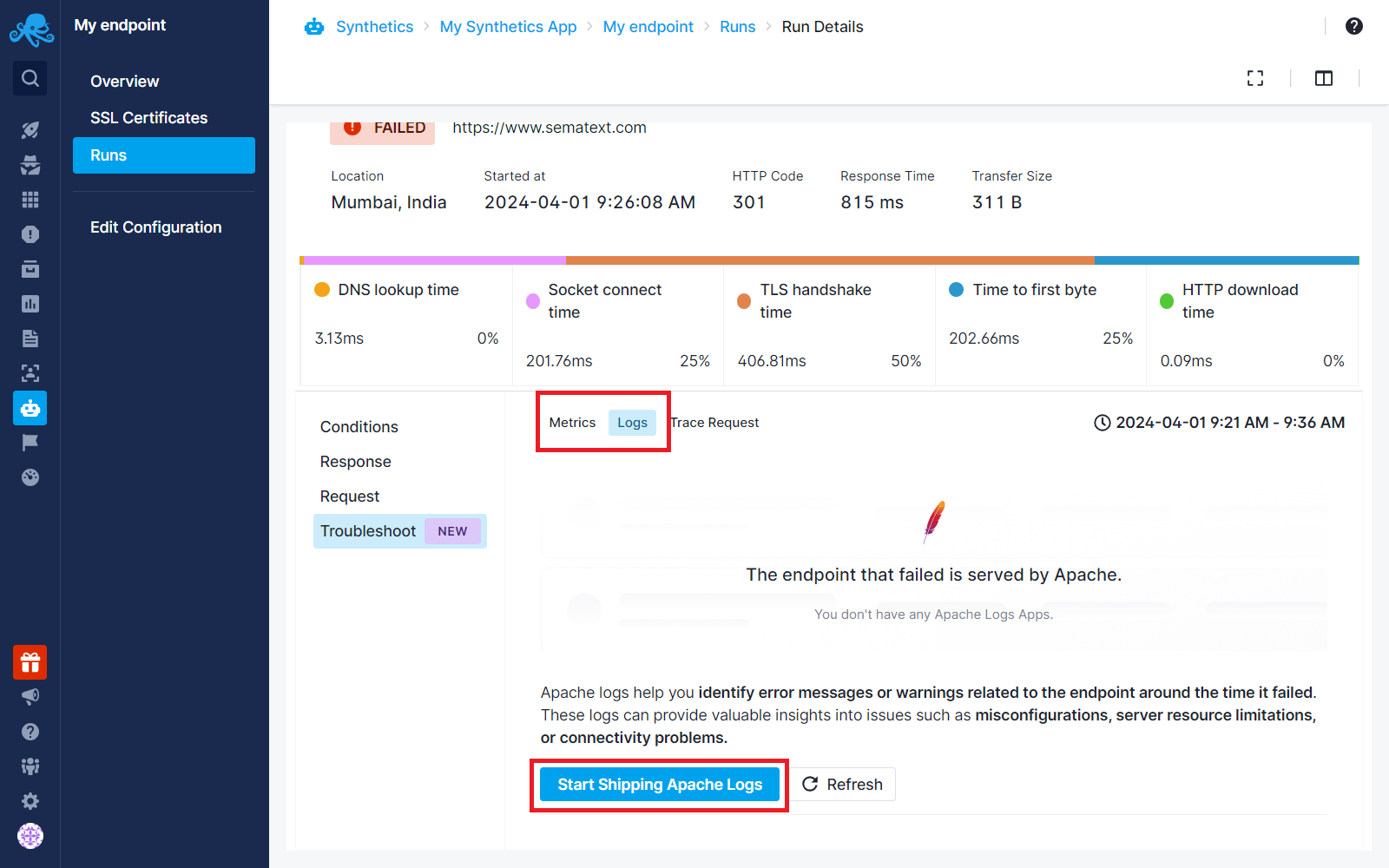Open the search icon in sidebar

pyautogui.click(x=30, y=78)
